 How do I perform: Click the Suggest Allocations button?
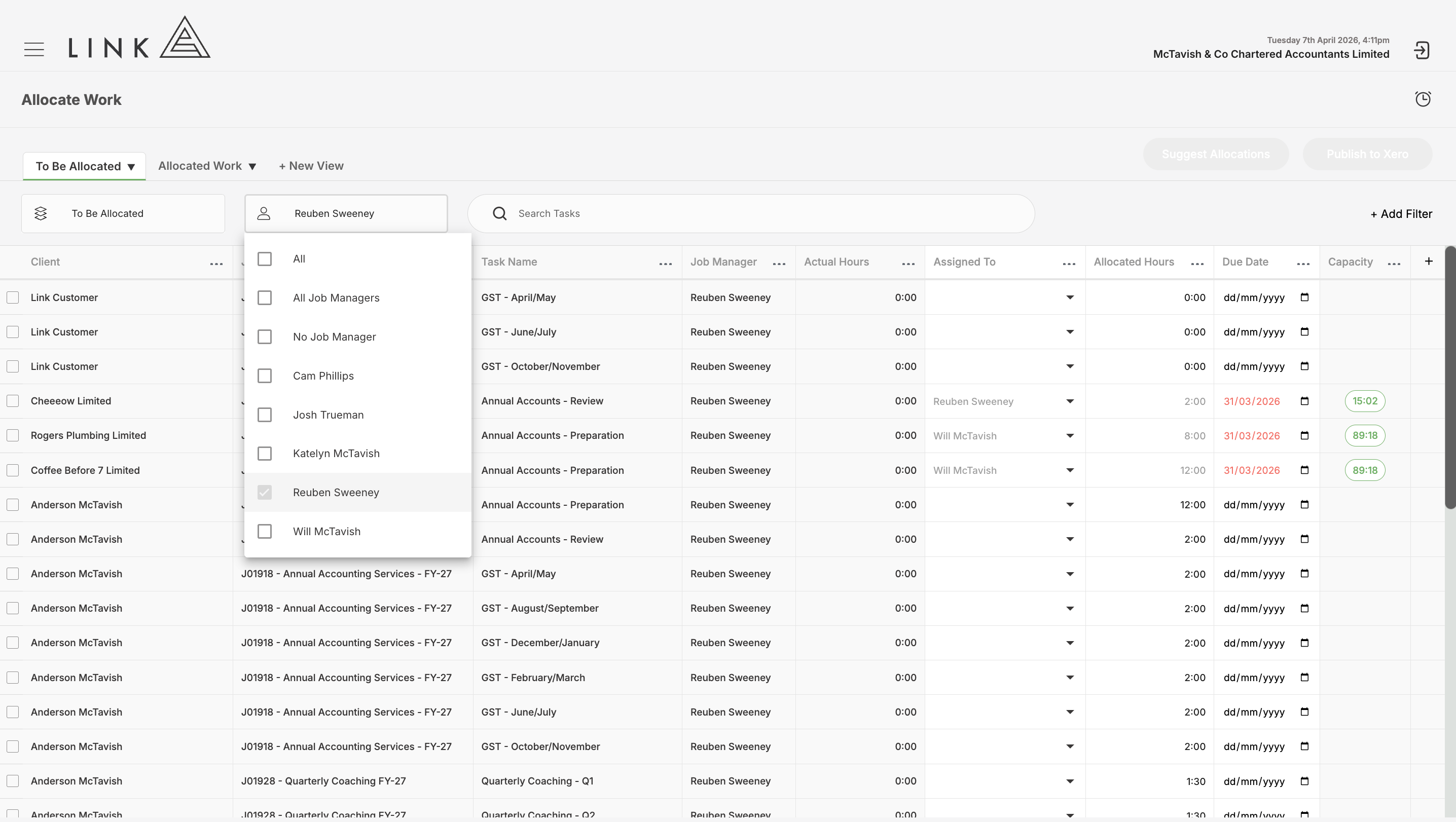pos(1216,154)
